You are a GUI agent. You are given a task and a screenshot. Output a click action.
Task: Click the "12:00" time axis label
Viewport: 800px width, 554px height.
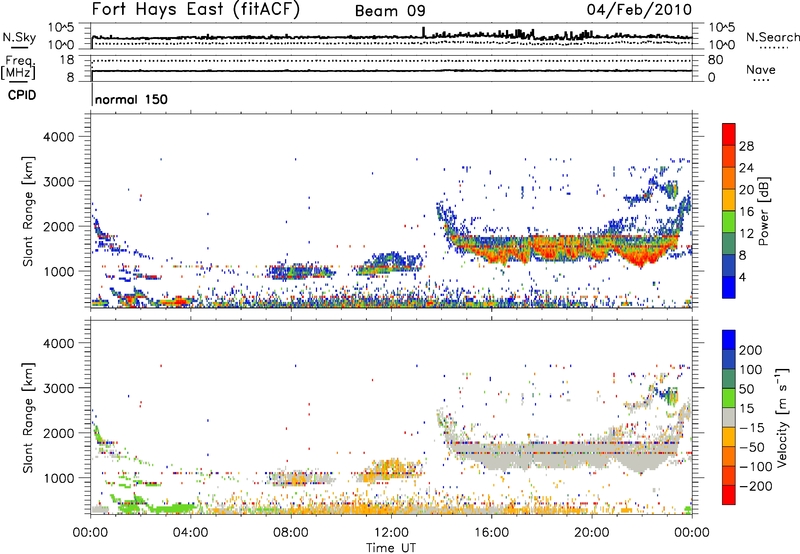pos(391,533)
